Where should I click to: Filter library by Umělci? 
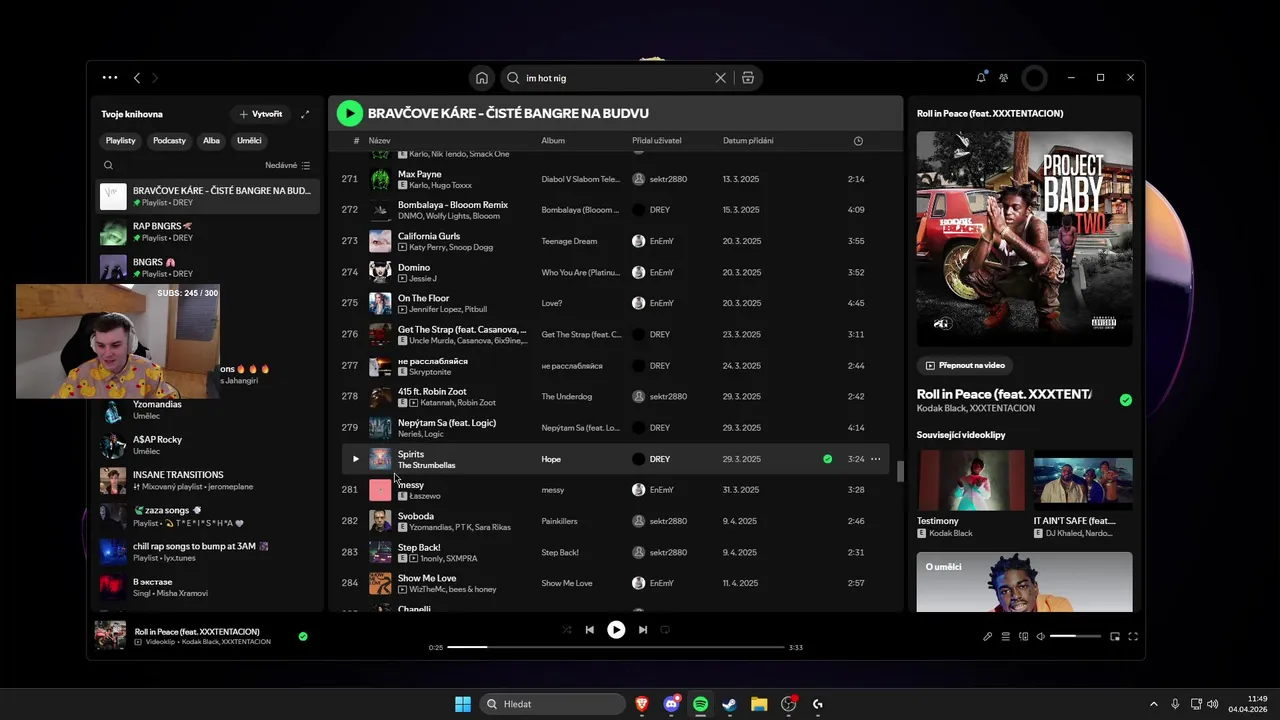point(249,141)
